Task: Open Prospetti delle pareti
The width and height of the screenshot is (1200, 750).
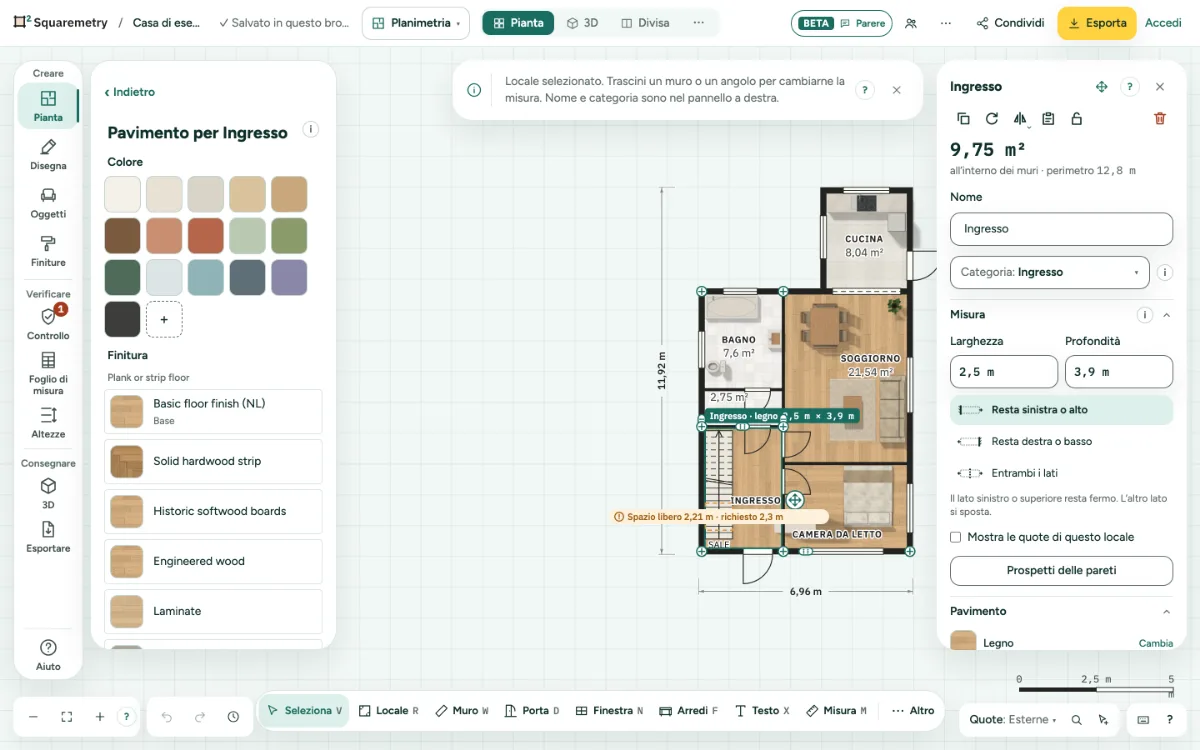Action: coord(1061,570)
